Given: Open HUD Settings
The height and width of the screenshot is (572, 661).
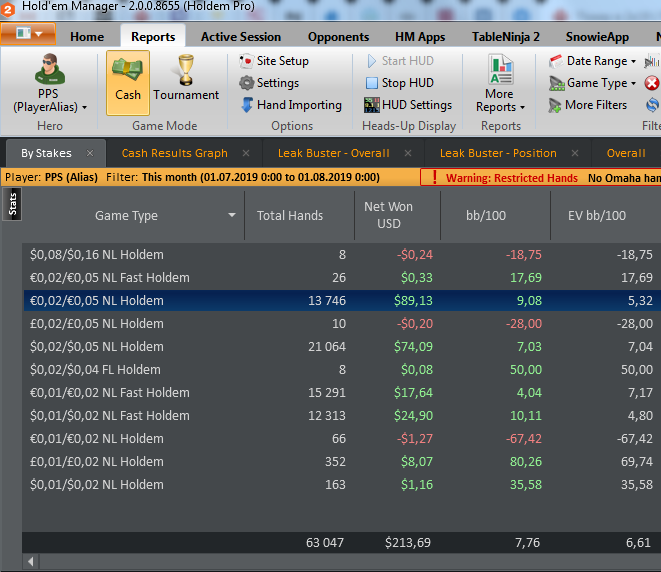Looking at the screenshot, I should [x=408, y=105].
